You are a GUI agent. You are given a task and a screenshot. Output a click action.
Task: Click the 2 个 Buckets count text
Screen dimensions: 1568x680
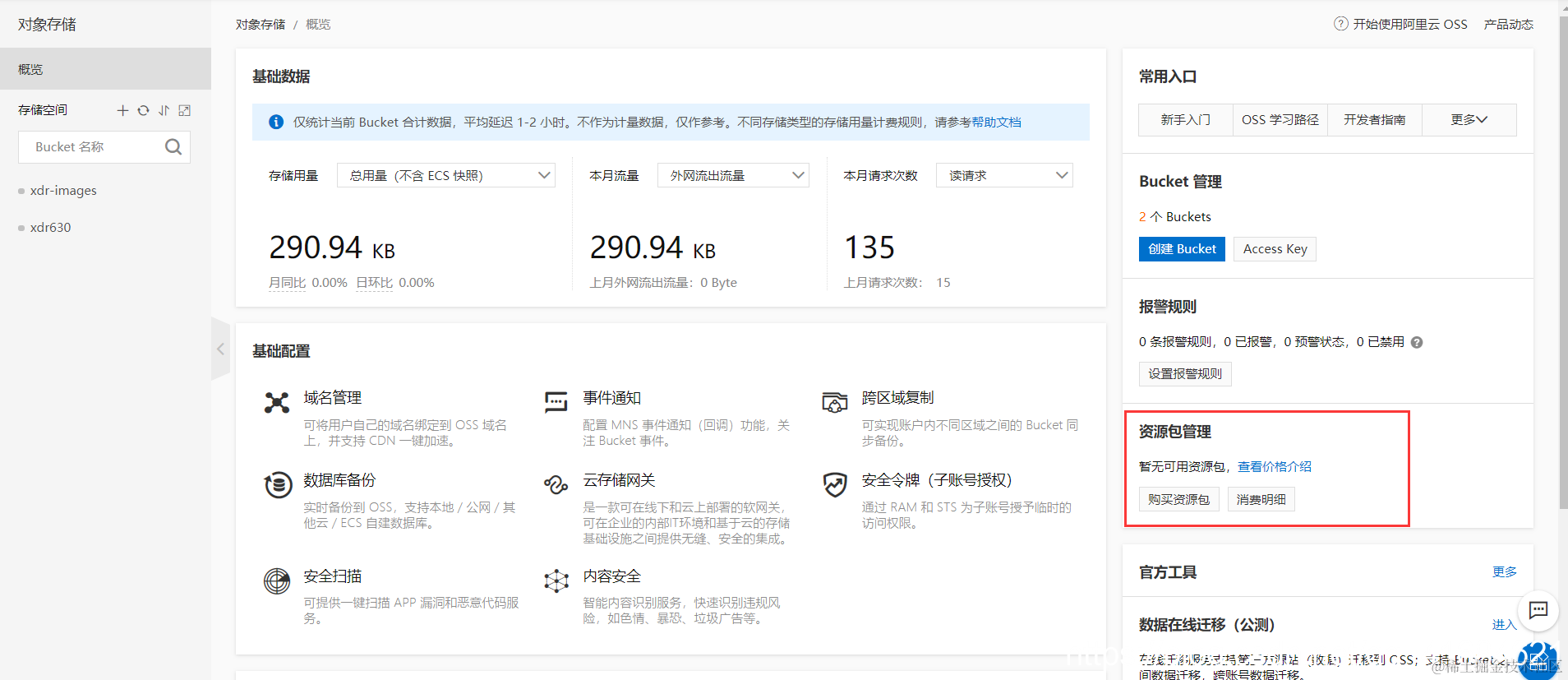click(x=1175, y=217)
